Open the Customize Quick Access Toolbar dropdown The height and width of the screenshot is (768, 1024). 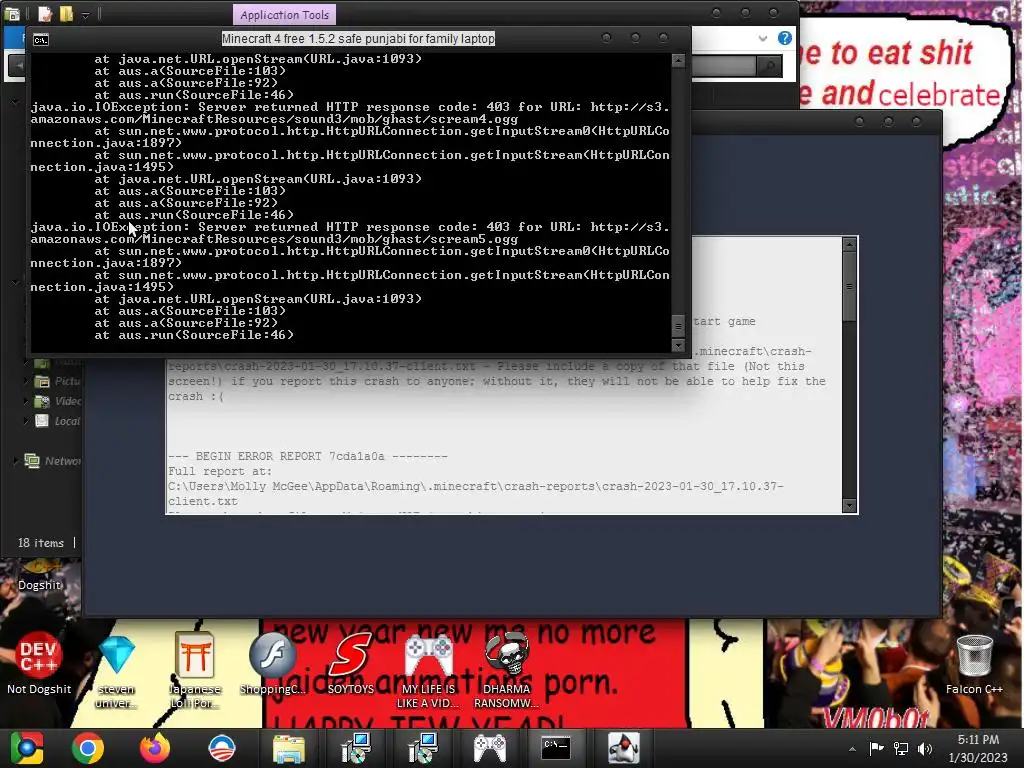click(x=86, y=15)
